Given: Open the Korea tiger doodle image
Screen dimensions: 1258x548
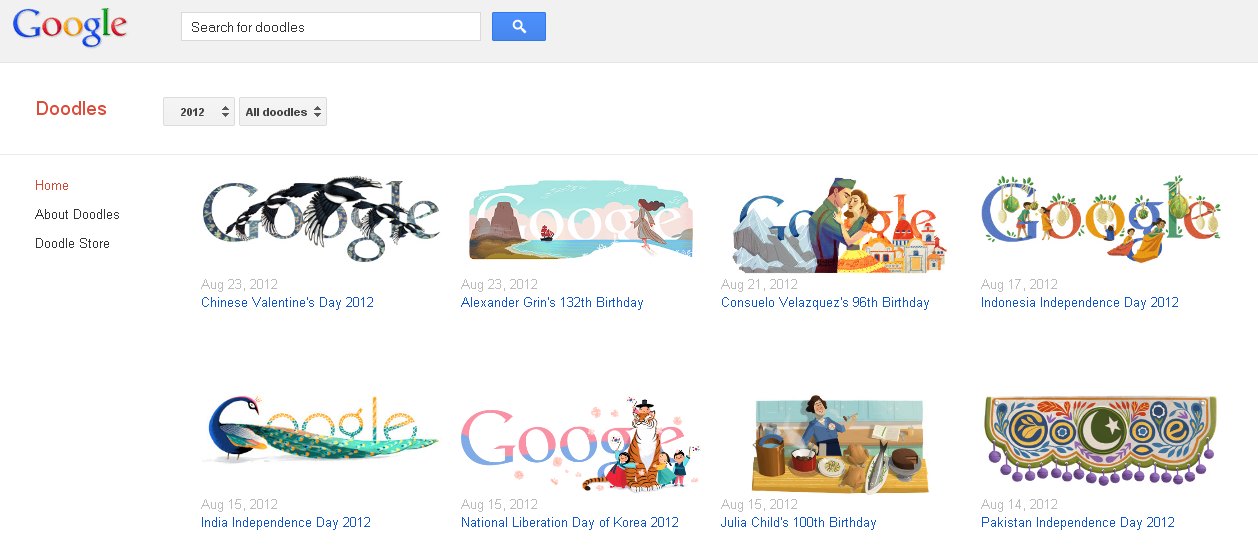Looking at the screenshot, I should tap(581, 445).
